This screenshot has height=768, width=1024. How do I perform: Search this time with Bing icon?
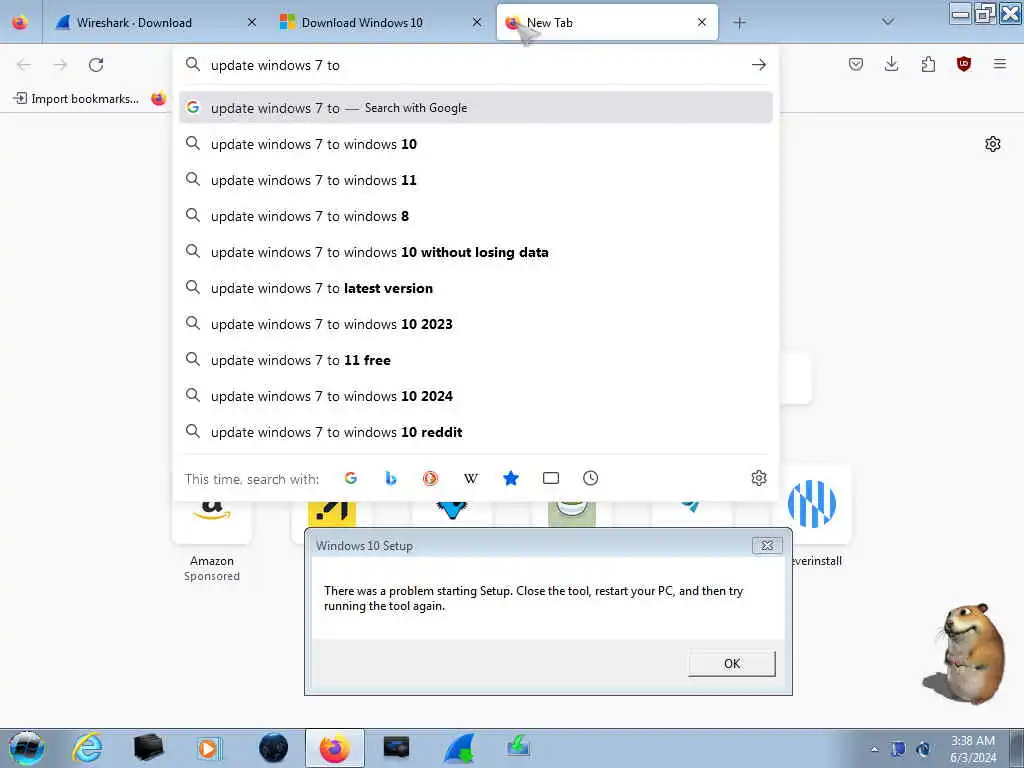tap(391, 478)
